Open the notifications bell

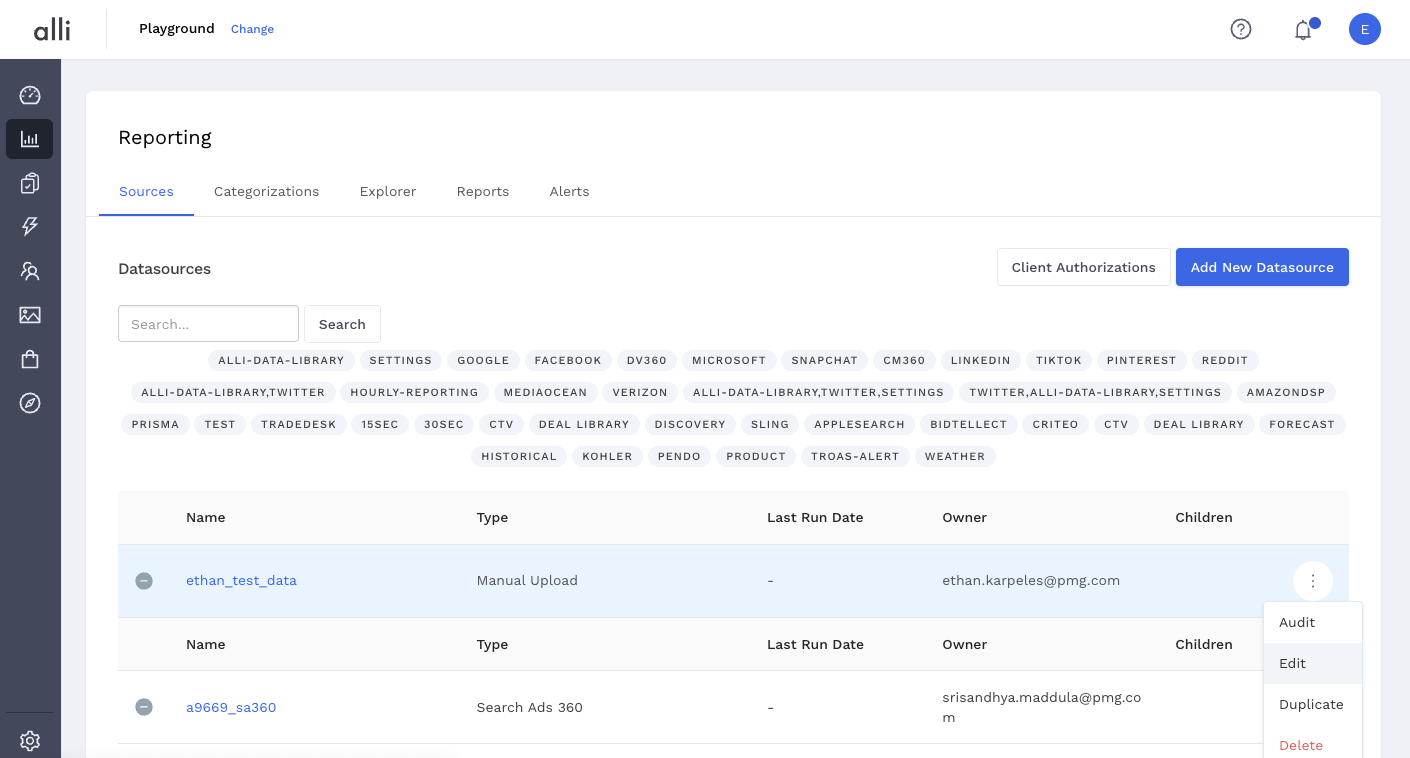pos(1302,30)
